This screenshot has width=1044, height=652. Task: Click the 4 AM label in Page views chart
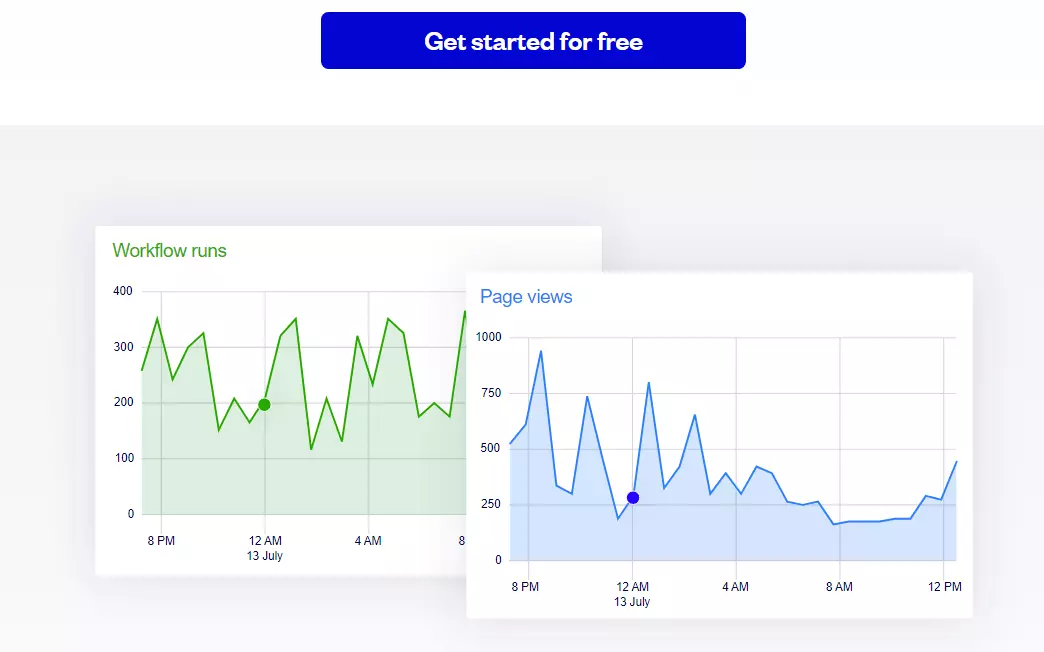coord(735,587)
